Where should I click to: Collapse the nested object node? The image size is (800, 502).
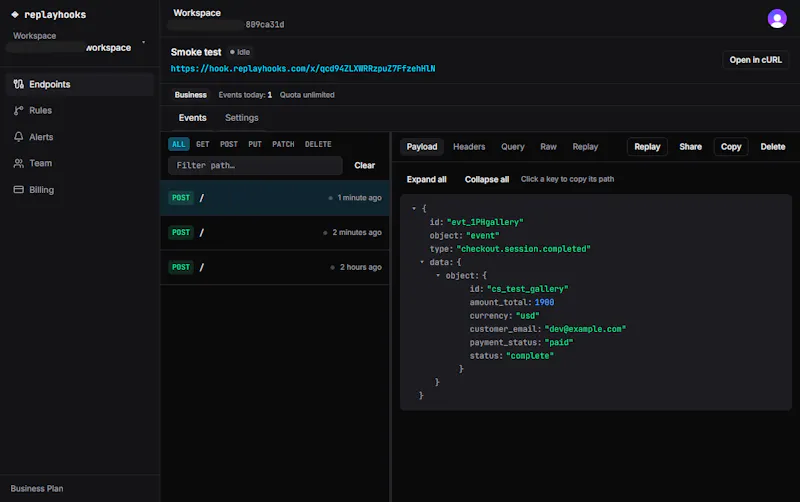438,275
